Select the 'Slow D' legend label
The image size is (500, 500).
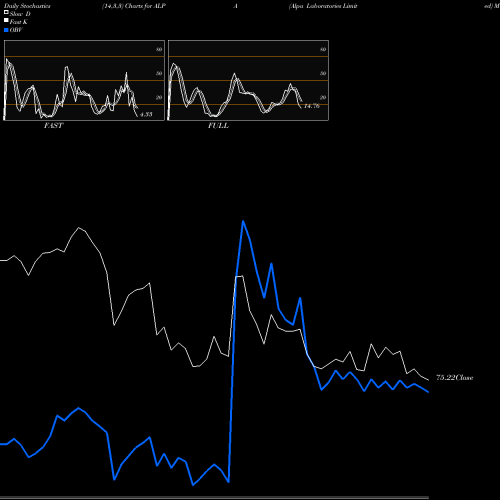click(20, 14)
